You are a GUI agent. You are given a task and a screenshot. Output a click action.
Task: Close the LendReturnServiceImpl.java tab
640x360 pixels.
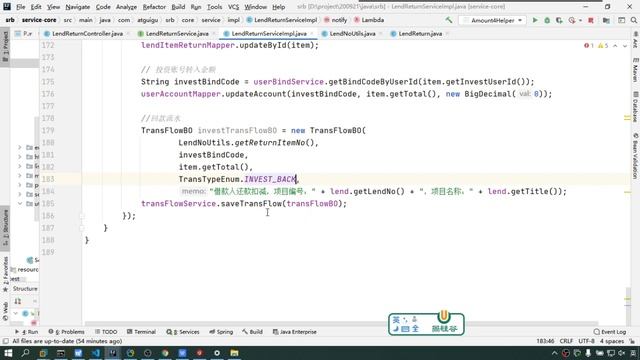click(x=312, y=33)
